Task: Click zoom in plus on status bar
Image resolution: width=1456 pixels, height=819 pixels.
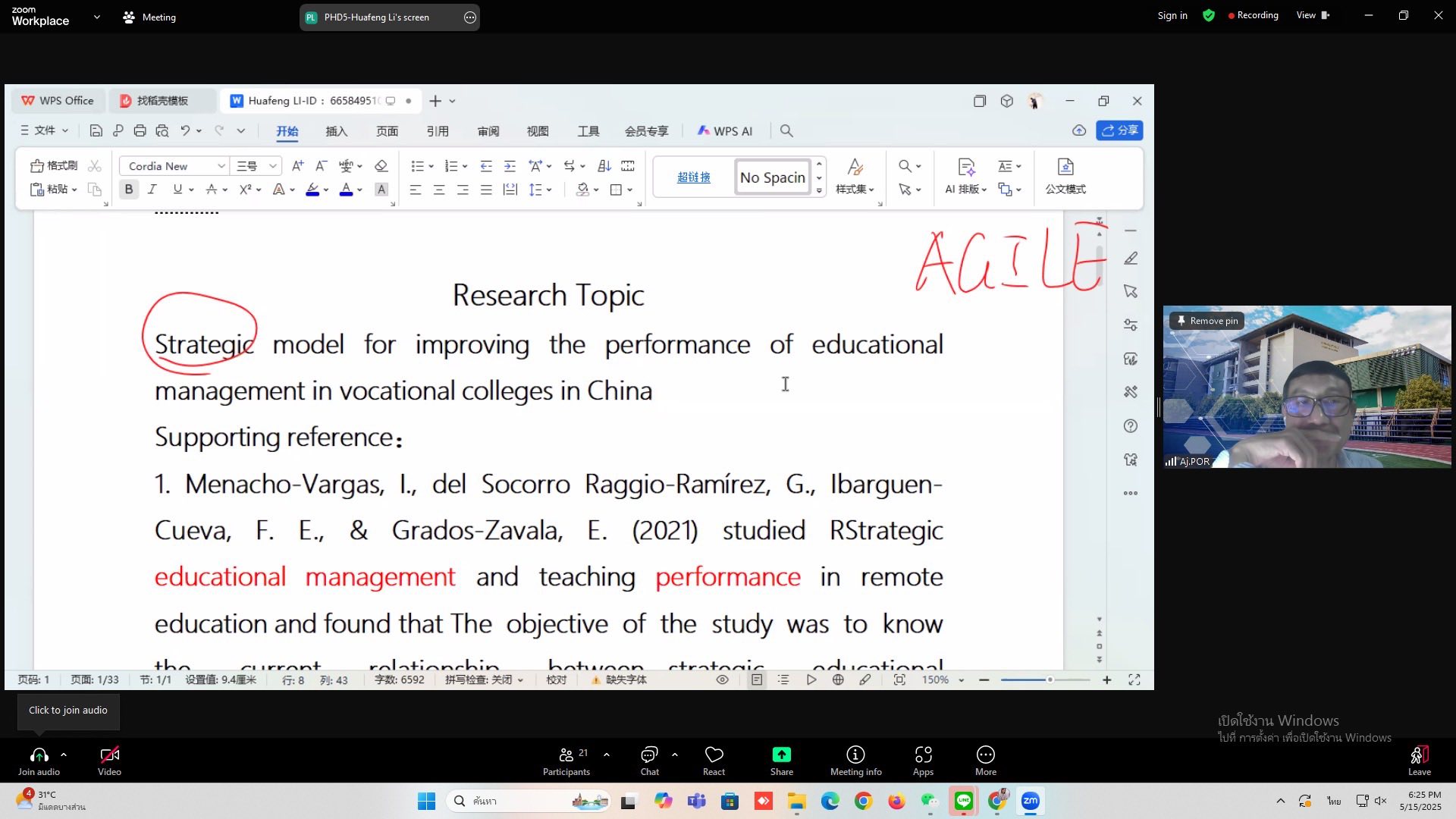Action: [x=1107, y=680]
